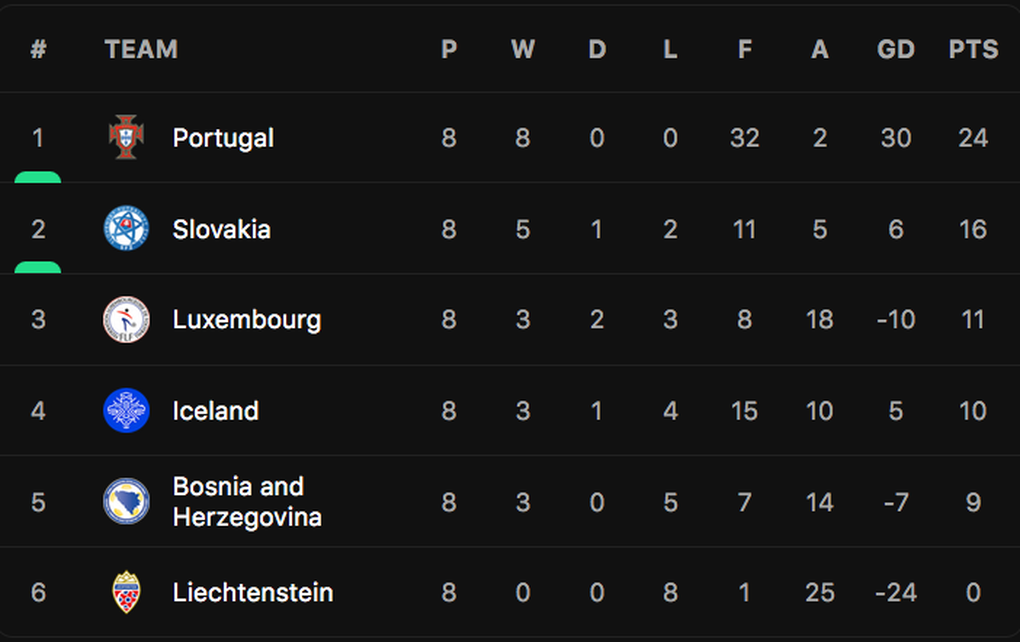The width and height of the screenshot is (1020, 642).
Task: Click the Liechtenstein team crest icon
Action: pos(127,592)
